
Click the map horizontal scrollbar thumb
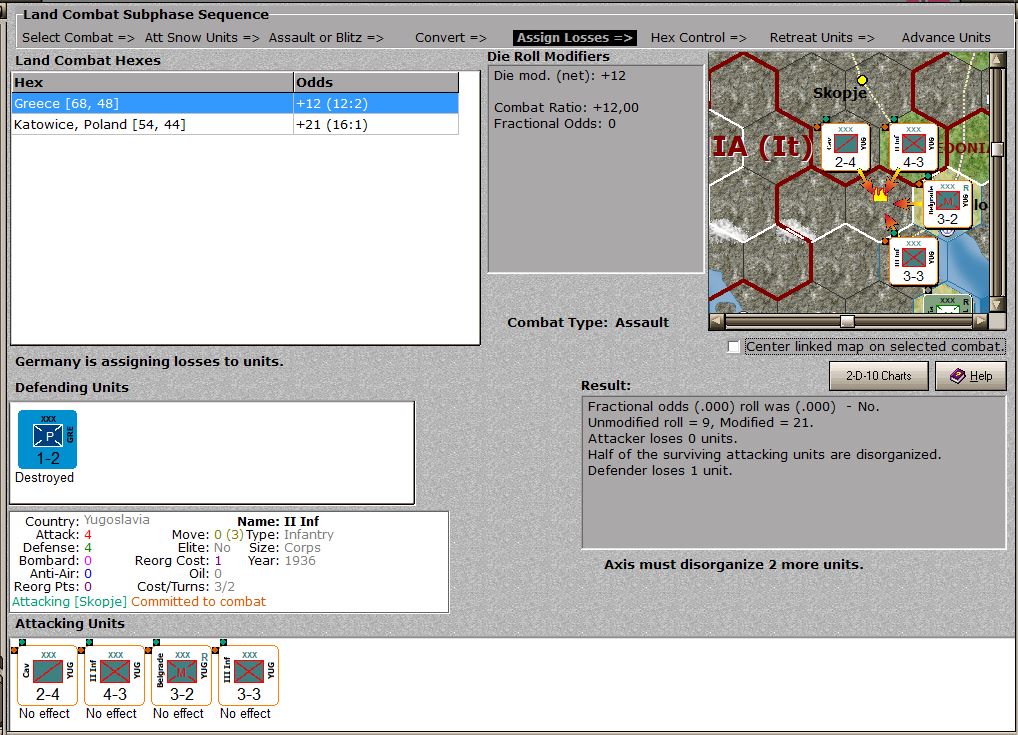coord(847,321)
